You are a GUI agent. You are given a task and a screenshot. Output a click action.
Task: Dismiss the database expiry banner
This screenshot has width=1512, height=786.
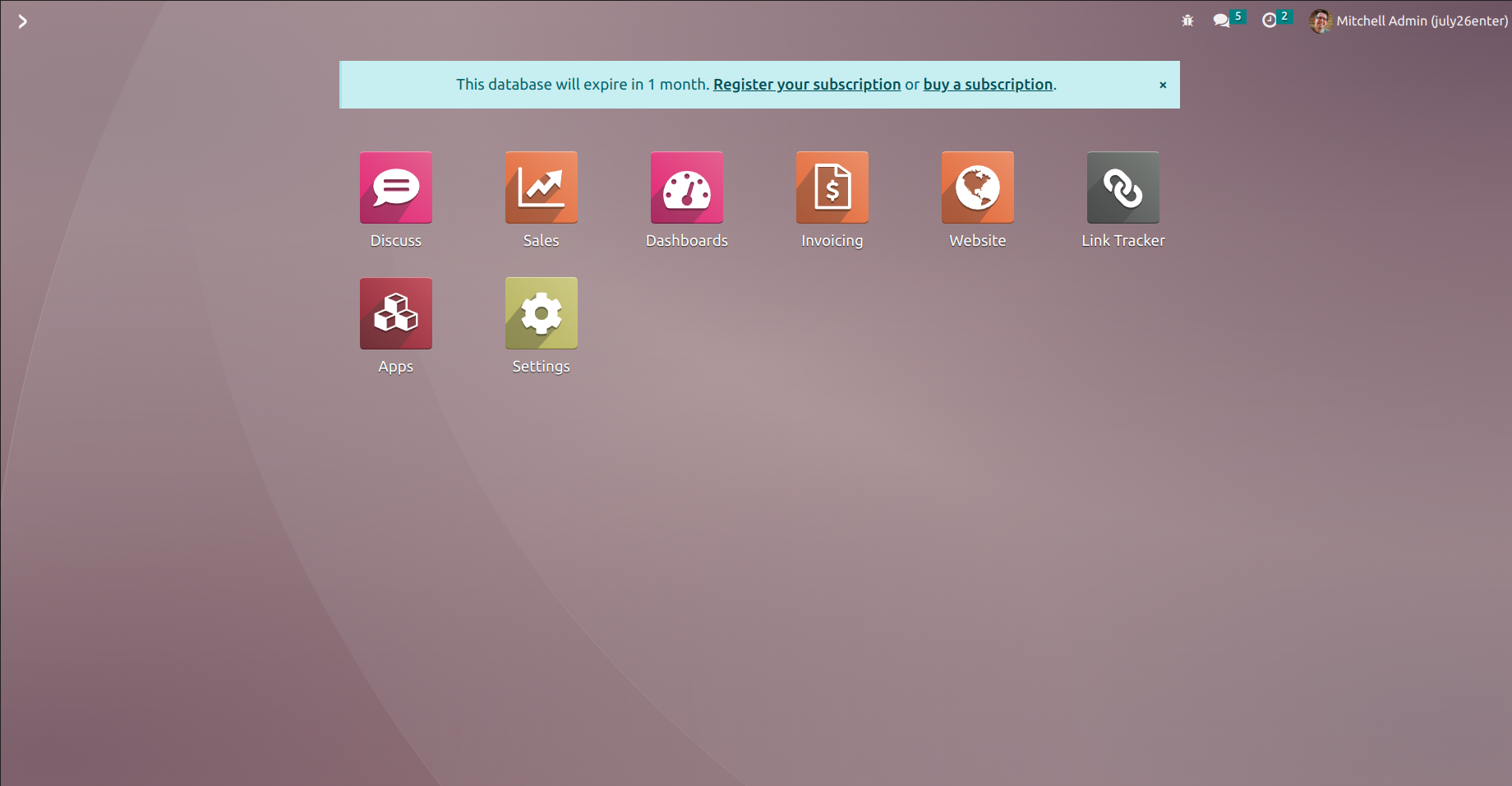coord(1163,85)
